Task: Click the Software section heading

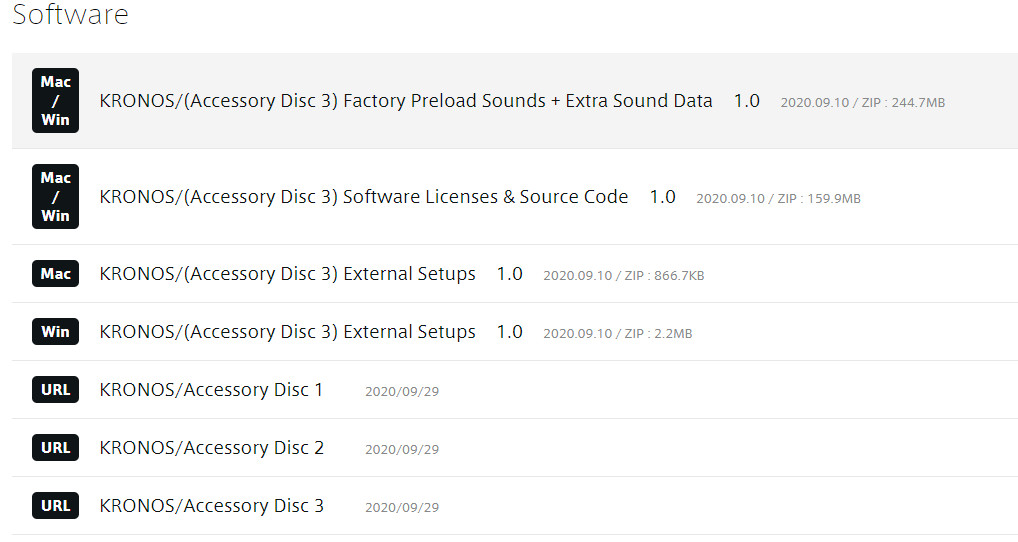Action: tap(70, 15)
